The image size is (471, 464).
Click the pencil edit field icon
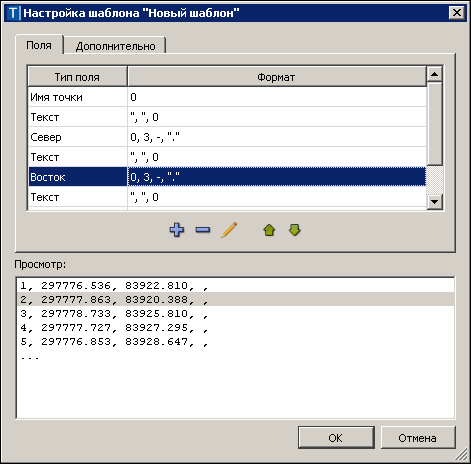[229, 230]
